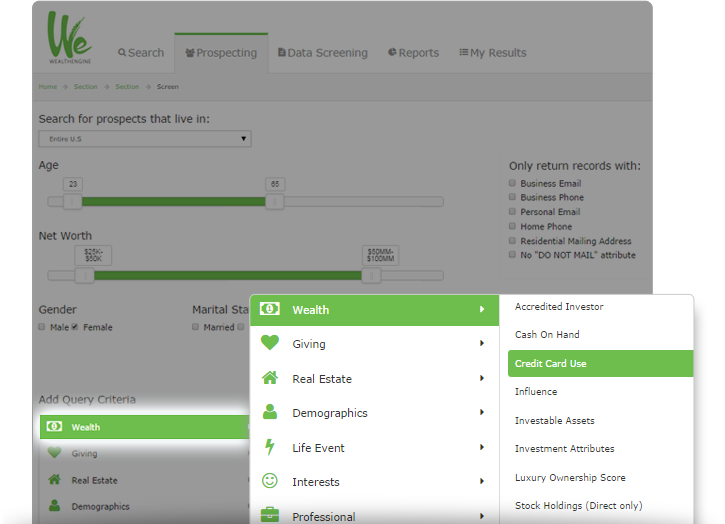725x524 pixels.
Task: Select Investment Attributes option
Action: (x=565, y=449)
